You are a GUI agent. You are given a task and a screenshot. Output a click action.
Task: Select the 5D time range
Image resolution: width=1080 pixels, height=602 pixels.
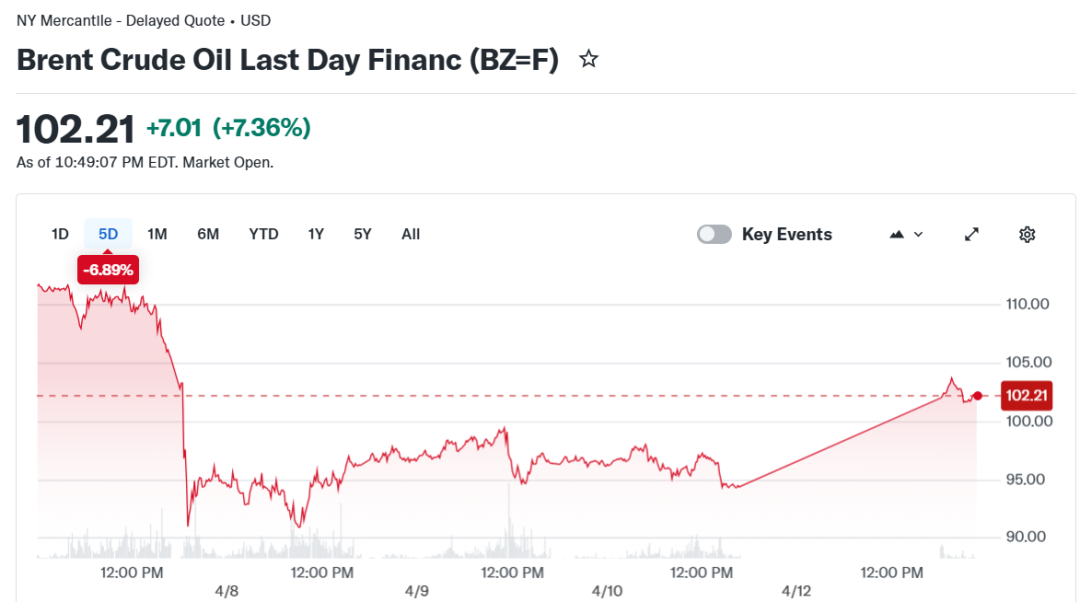click(x=108, y=234)
